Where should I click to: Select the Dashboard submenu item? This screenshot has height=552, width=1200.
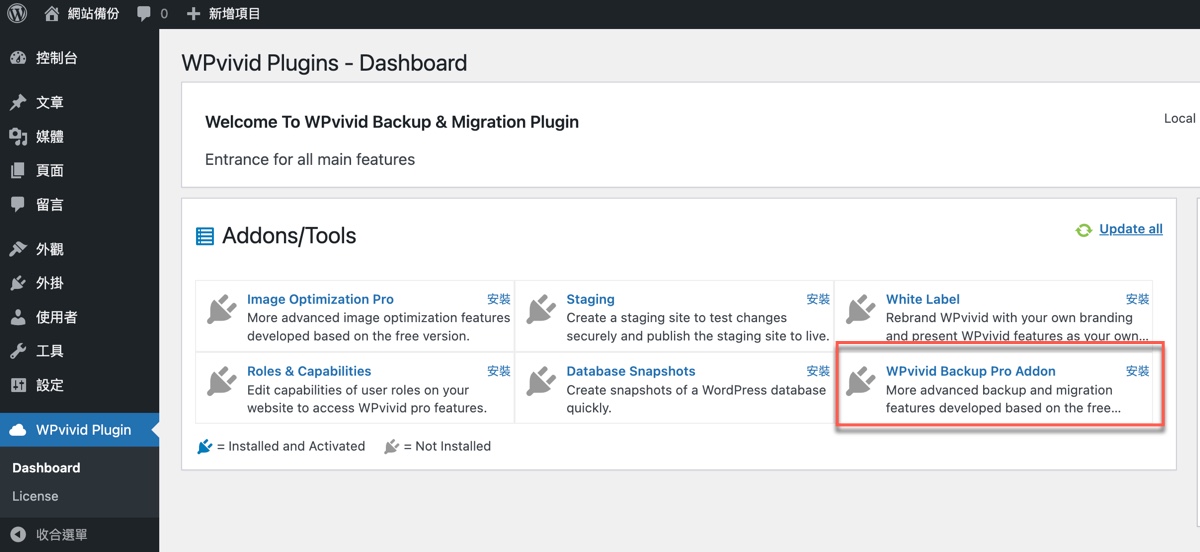46,468
